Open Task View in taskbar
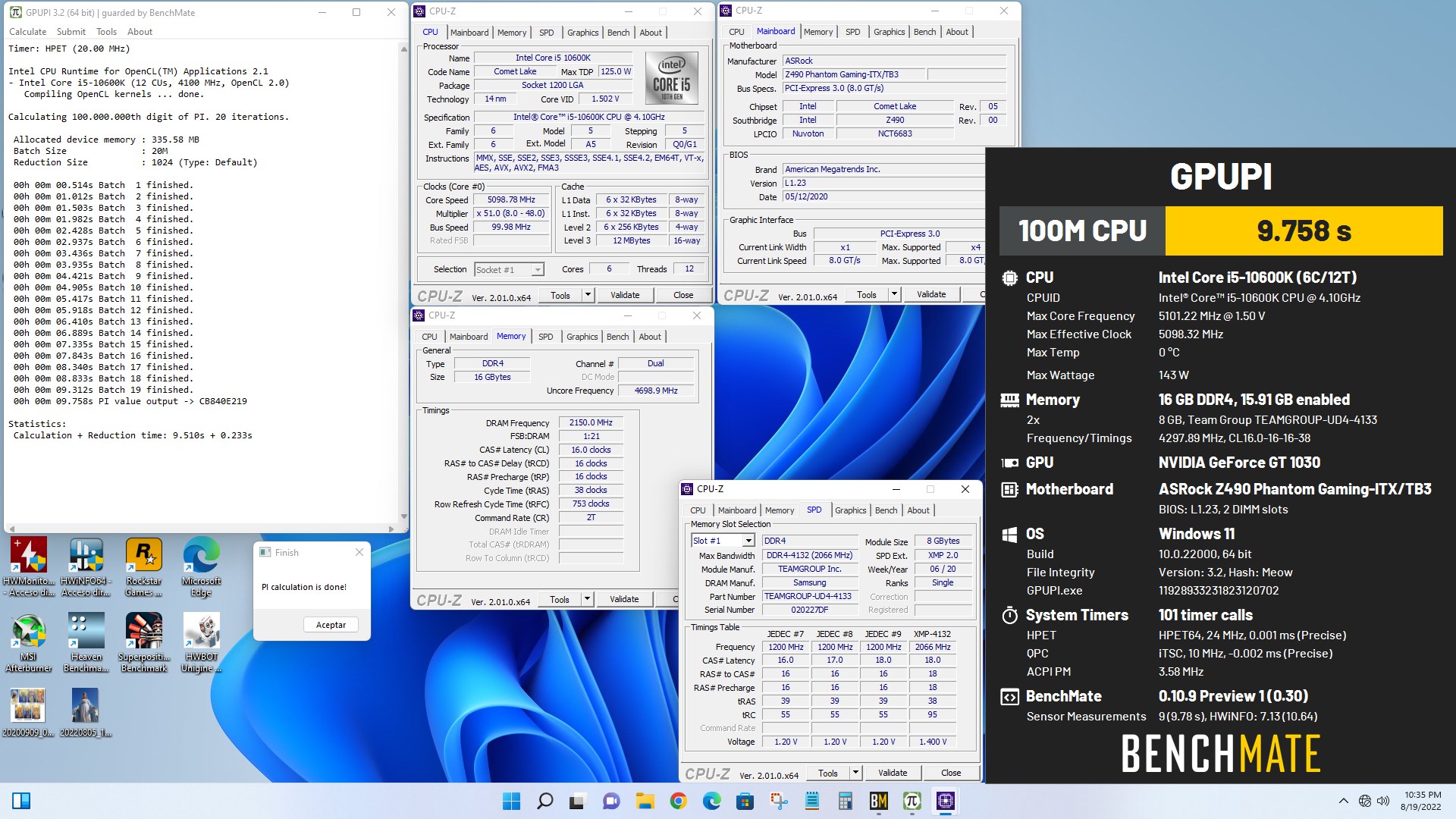The height and width of the screenshot is (819, 1456). (578, 801)
